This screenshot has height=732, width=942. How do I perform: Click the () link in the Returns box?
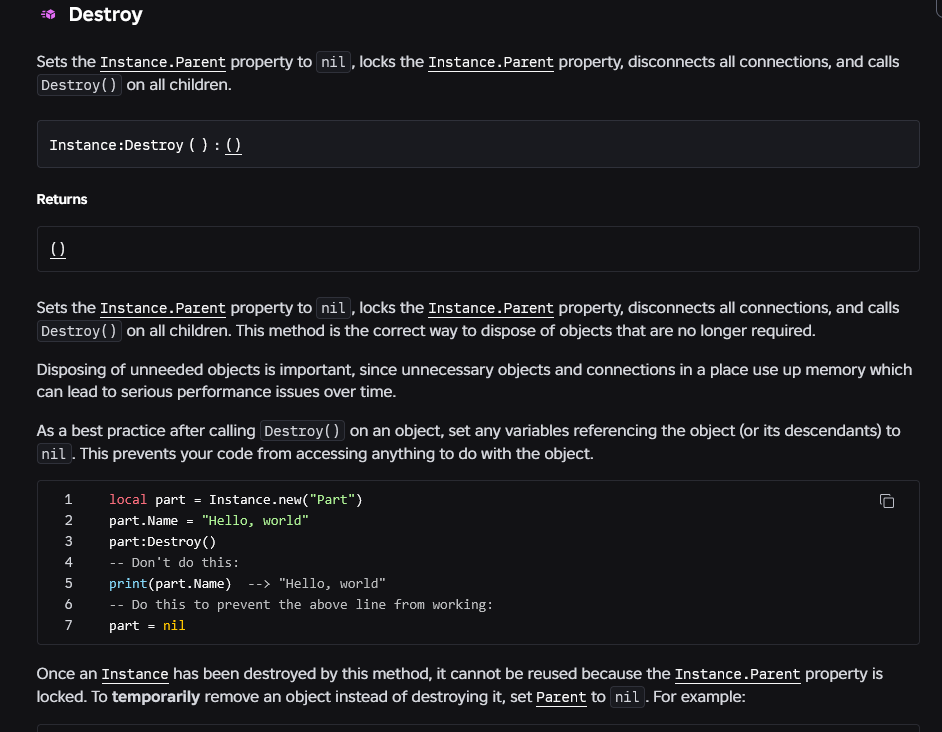[x=58, y=249]
